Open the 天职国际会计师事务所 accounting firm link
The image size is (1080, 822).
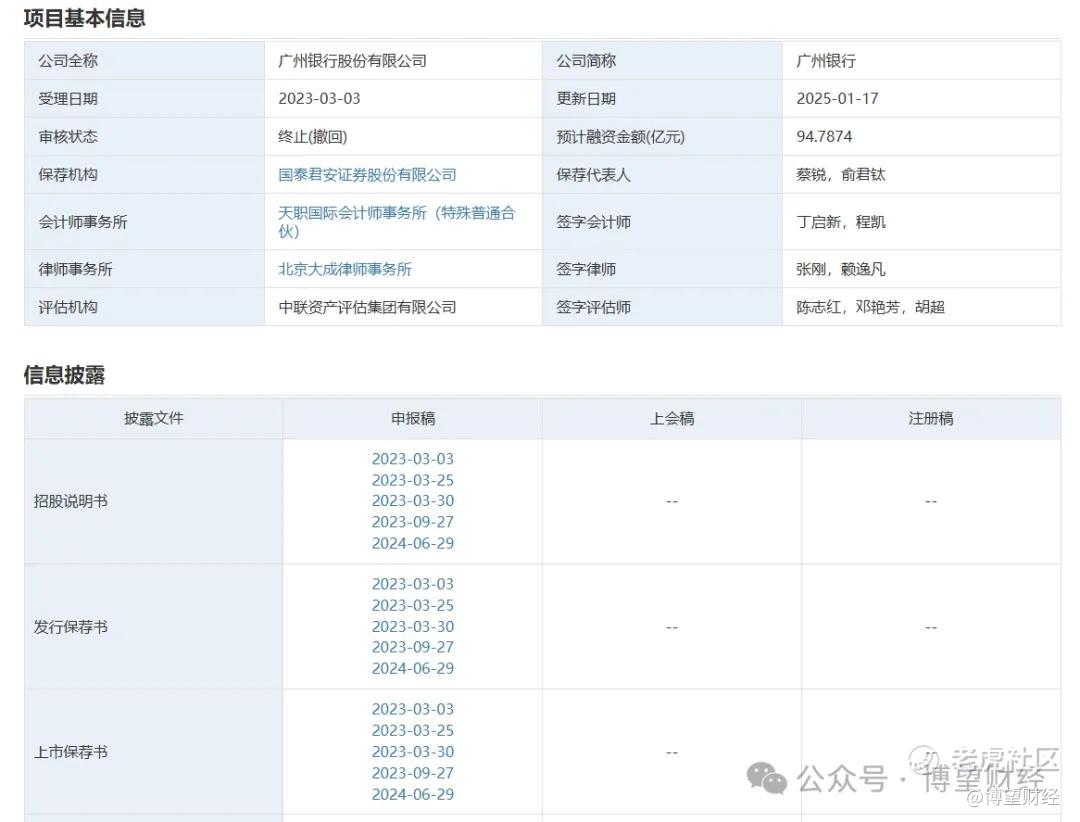397,222
